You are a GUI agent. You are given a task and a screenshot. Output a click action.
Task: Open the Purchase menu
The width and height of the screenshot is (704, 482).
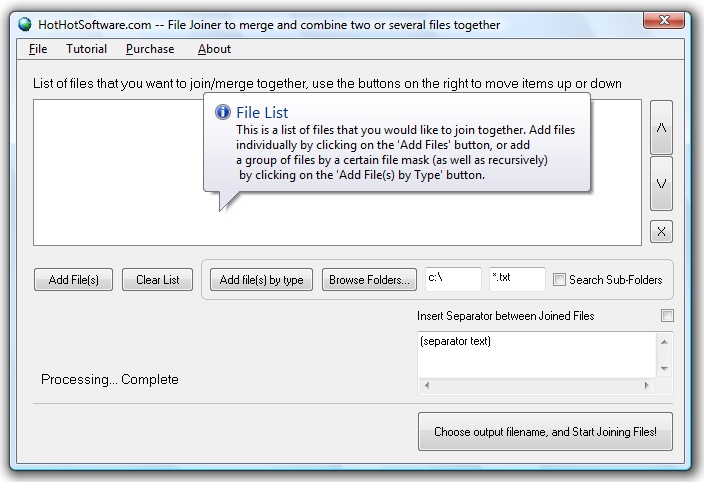tap(150, 49)
